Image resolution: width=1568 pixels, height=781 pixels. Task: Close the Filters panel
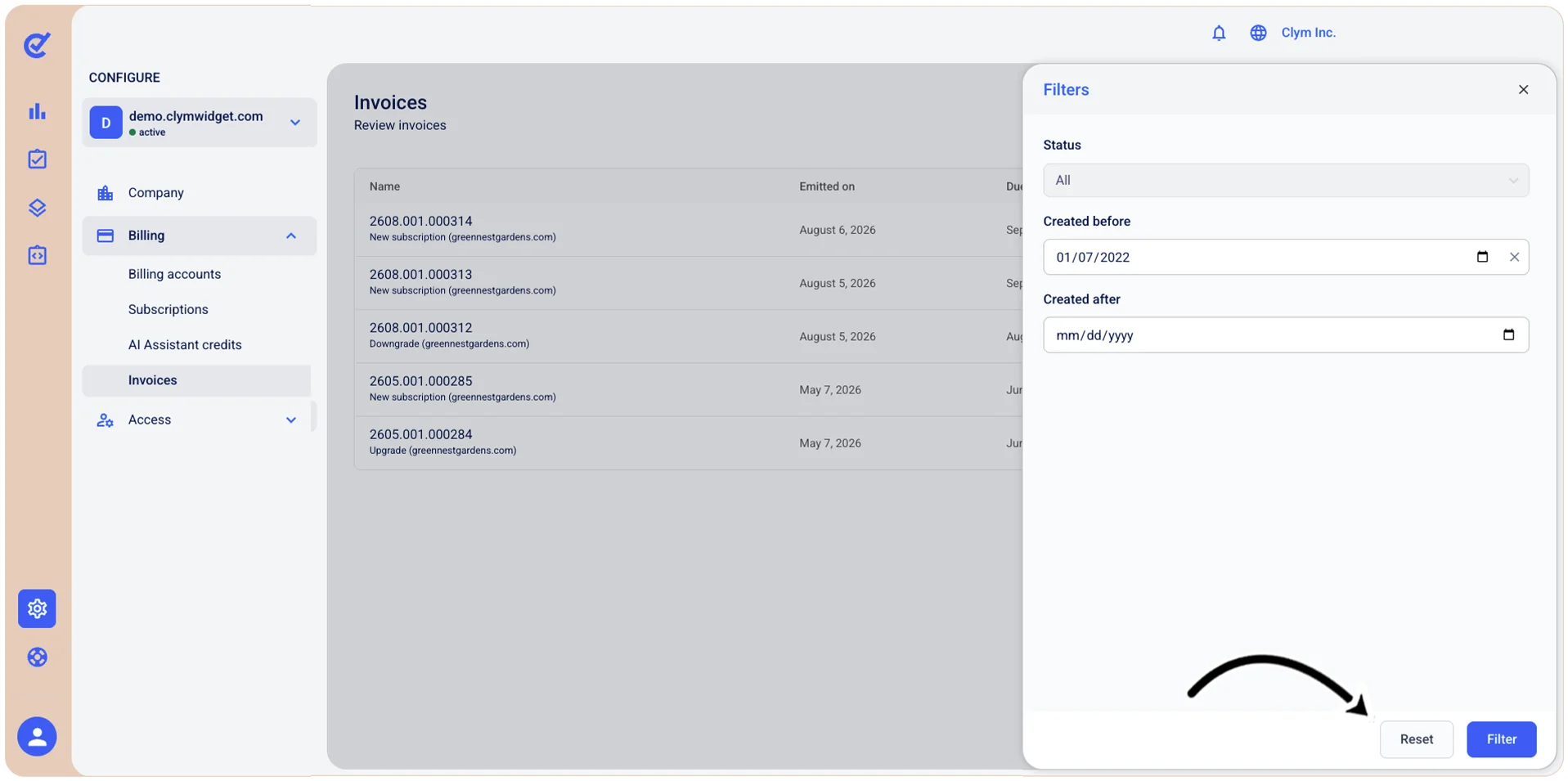pyautogui.click(x=1523, y=90)
